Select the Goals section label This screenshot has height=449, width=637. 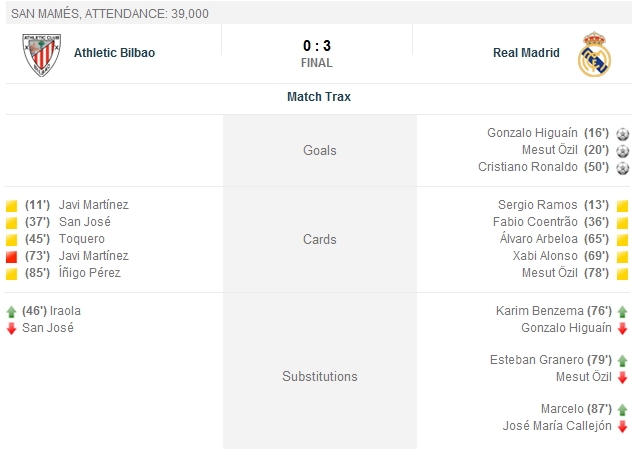click(x=320, y=150)
